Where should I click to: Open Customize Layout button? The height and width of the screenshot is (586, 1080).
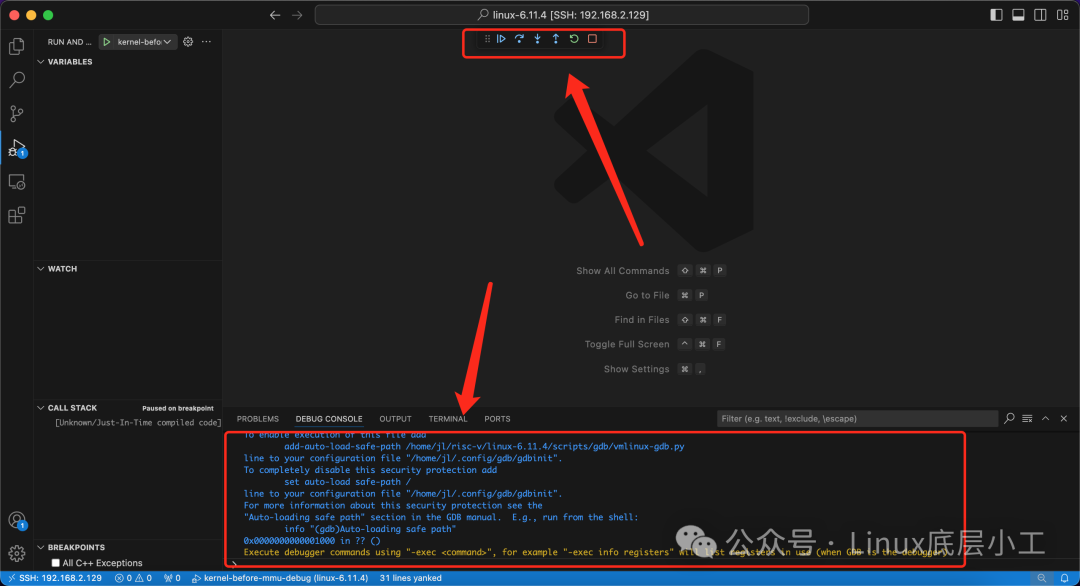pos(1062,15)
